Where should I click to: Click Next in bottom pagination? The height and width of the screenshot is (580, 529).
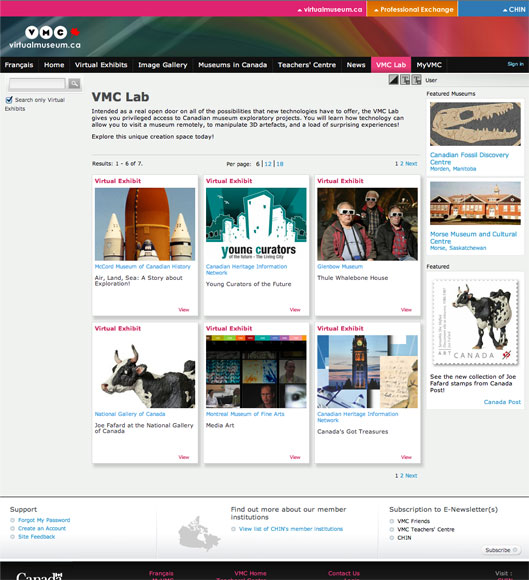[411, 476]
